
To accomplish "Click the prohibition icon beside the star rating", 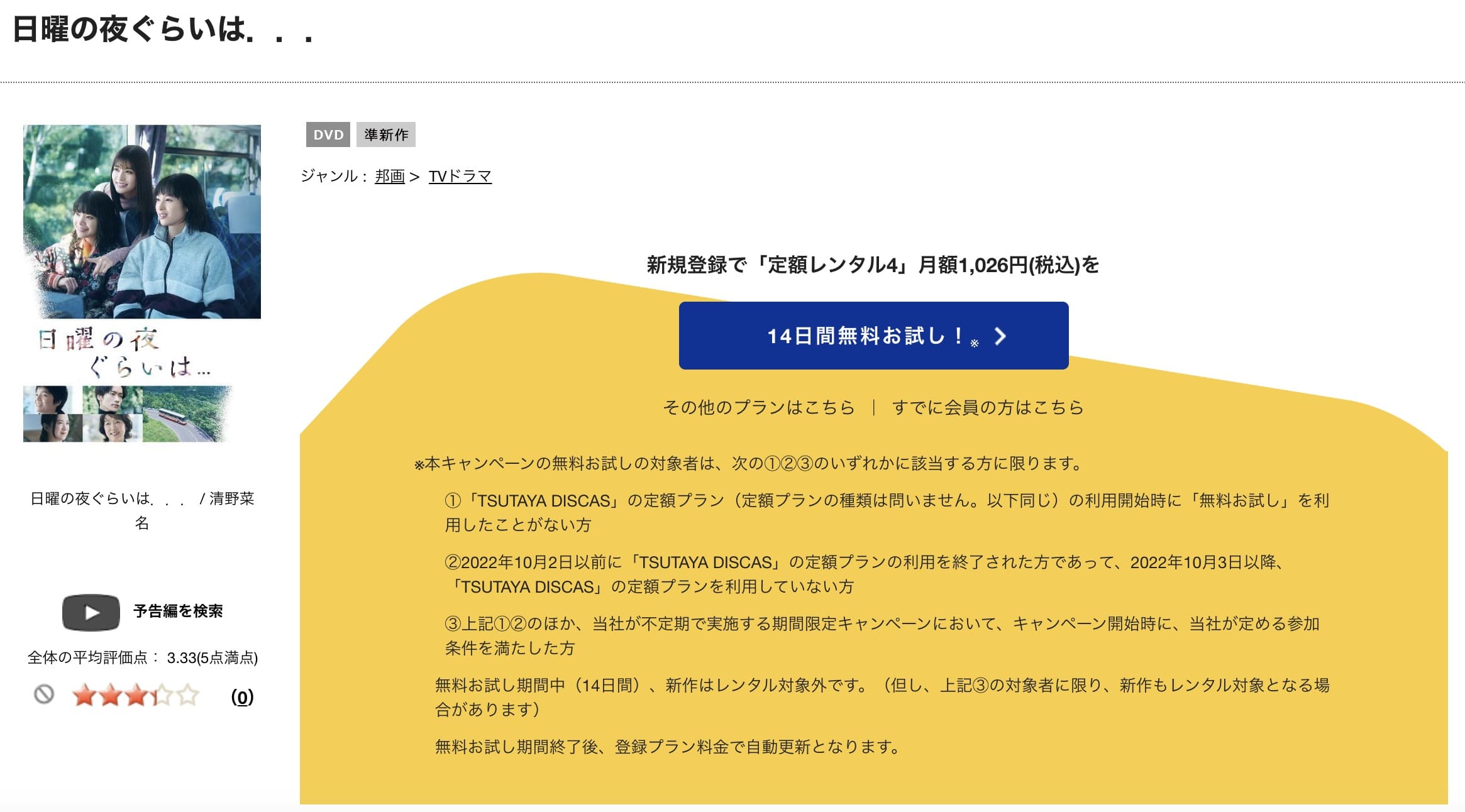I will point(43,694).
